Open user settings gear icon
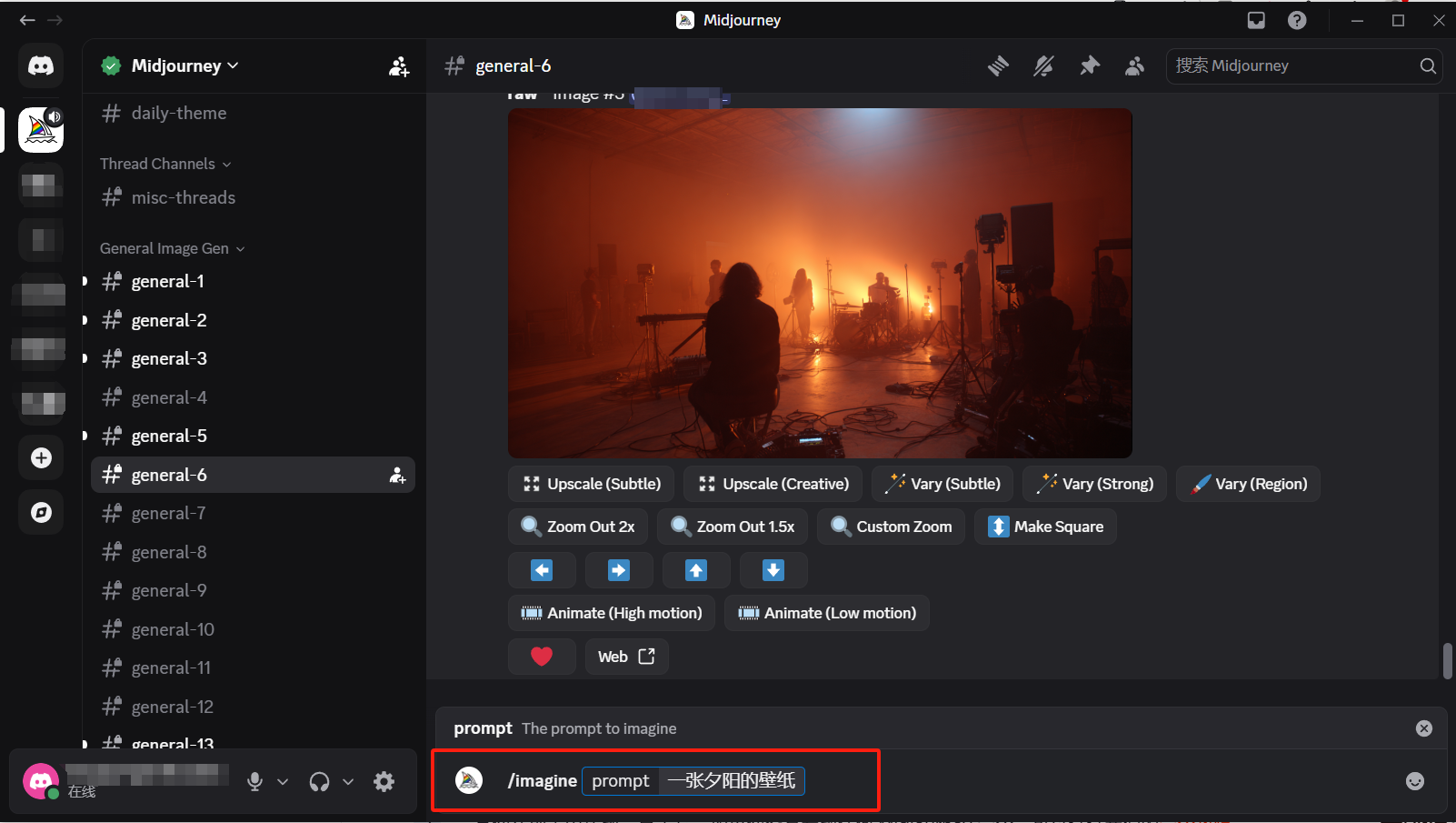 pos(384,781)
